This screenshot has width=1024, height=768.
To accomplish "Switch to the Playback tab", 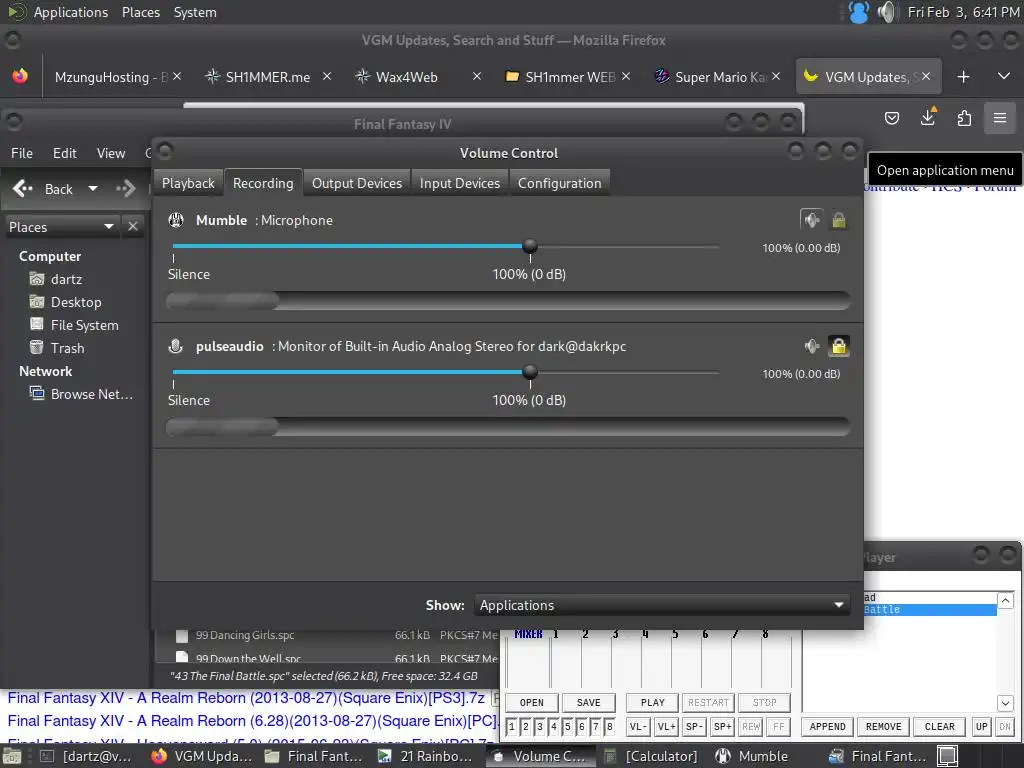I will [x=188, y=183].
